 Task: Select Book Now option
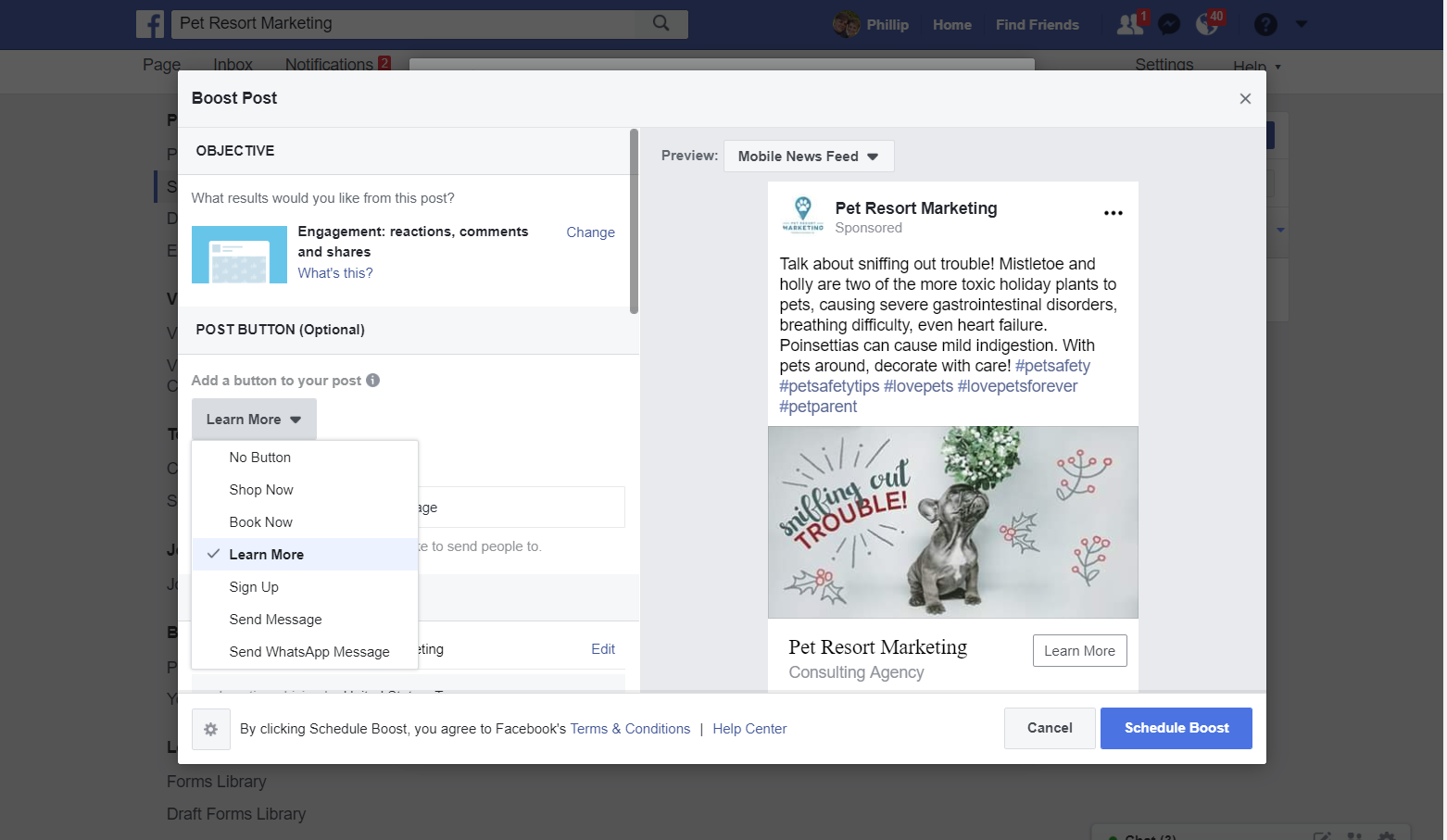[305, 522]
